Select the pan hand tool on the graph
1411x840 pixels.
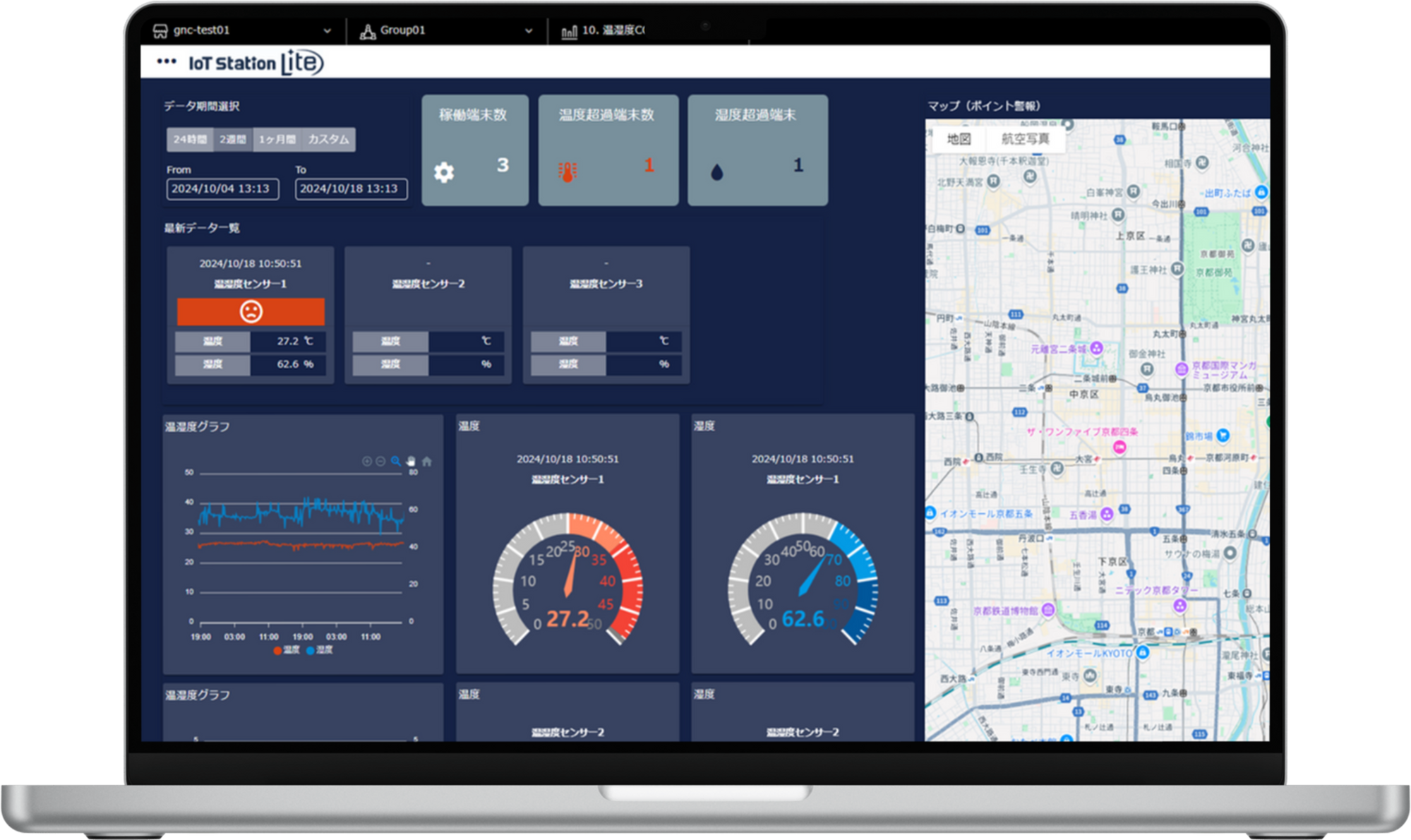pyautogui.click(x=411, y=462)
